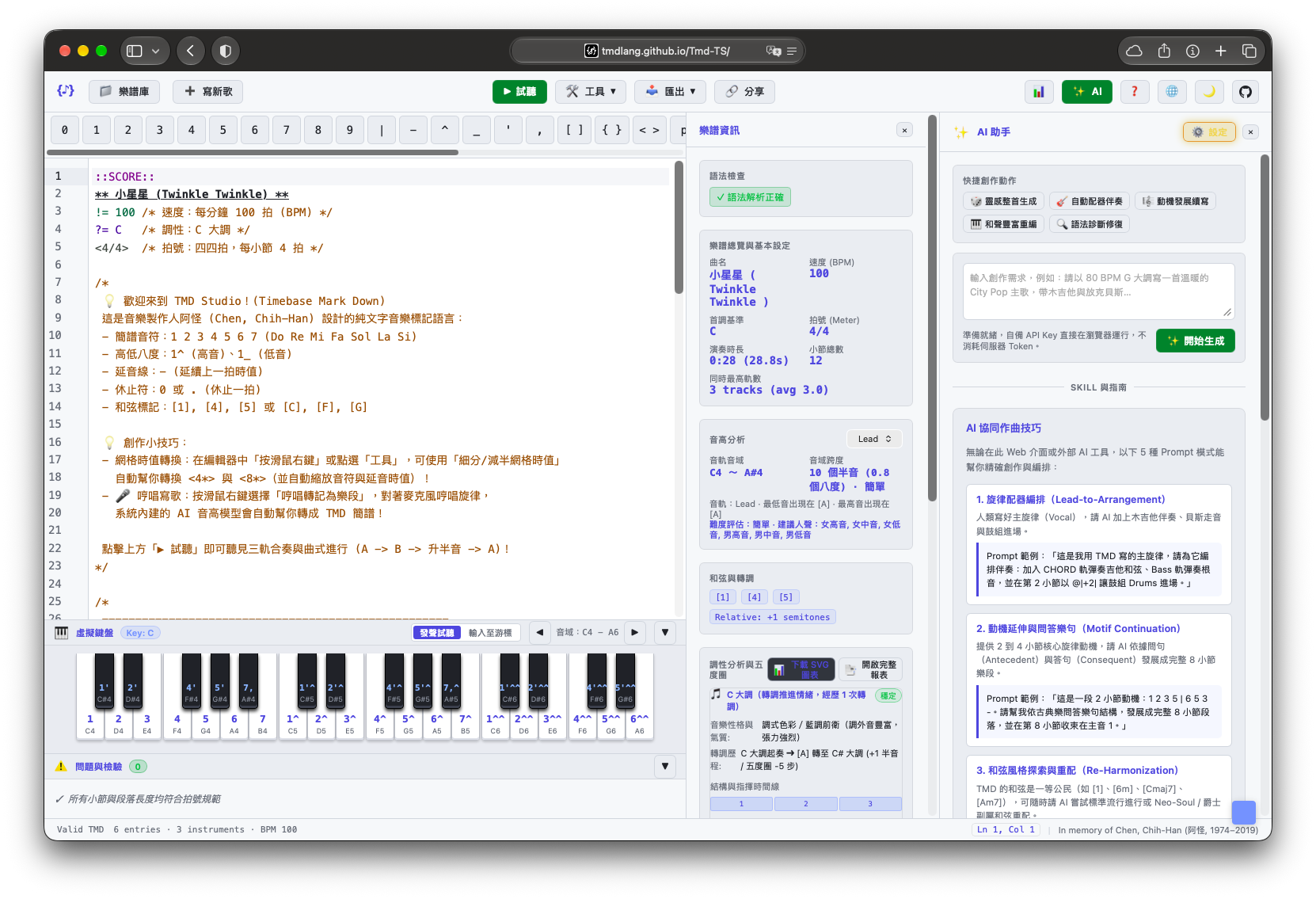1316x899 pixels.
Task: Click the globe language icon
Action: tap(1172, 92)
